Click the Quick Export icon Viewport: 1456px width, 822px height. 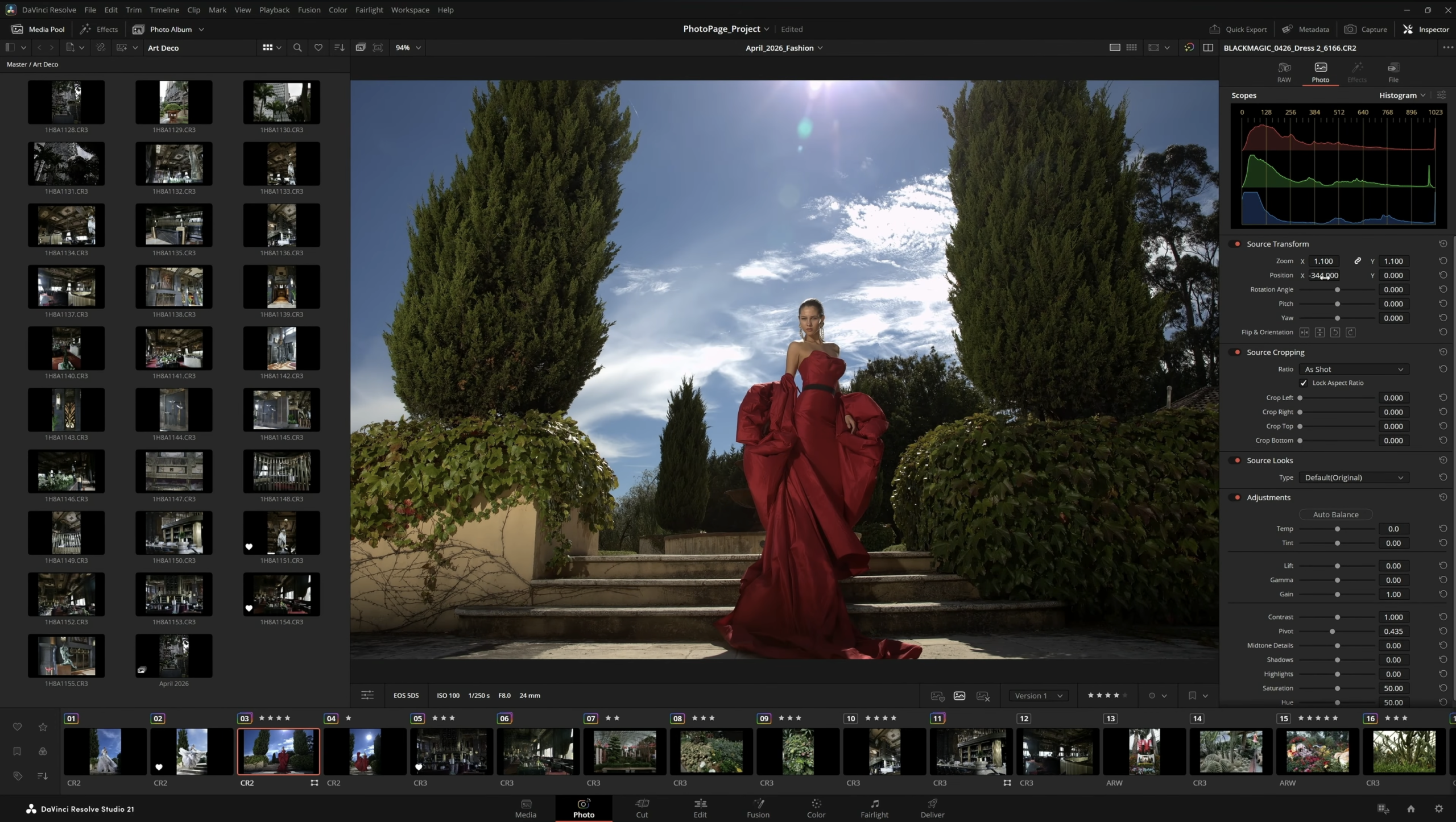[x=1215, y=29]
